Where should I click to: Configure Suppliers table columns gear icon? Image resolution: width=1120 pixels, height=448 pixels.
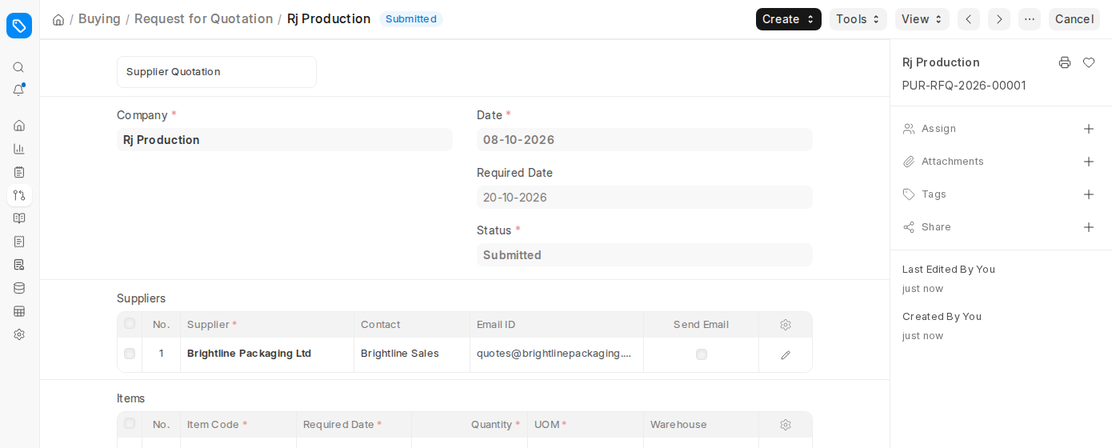click(x=786, y=325)
